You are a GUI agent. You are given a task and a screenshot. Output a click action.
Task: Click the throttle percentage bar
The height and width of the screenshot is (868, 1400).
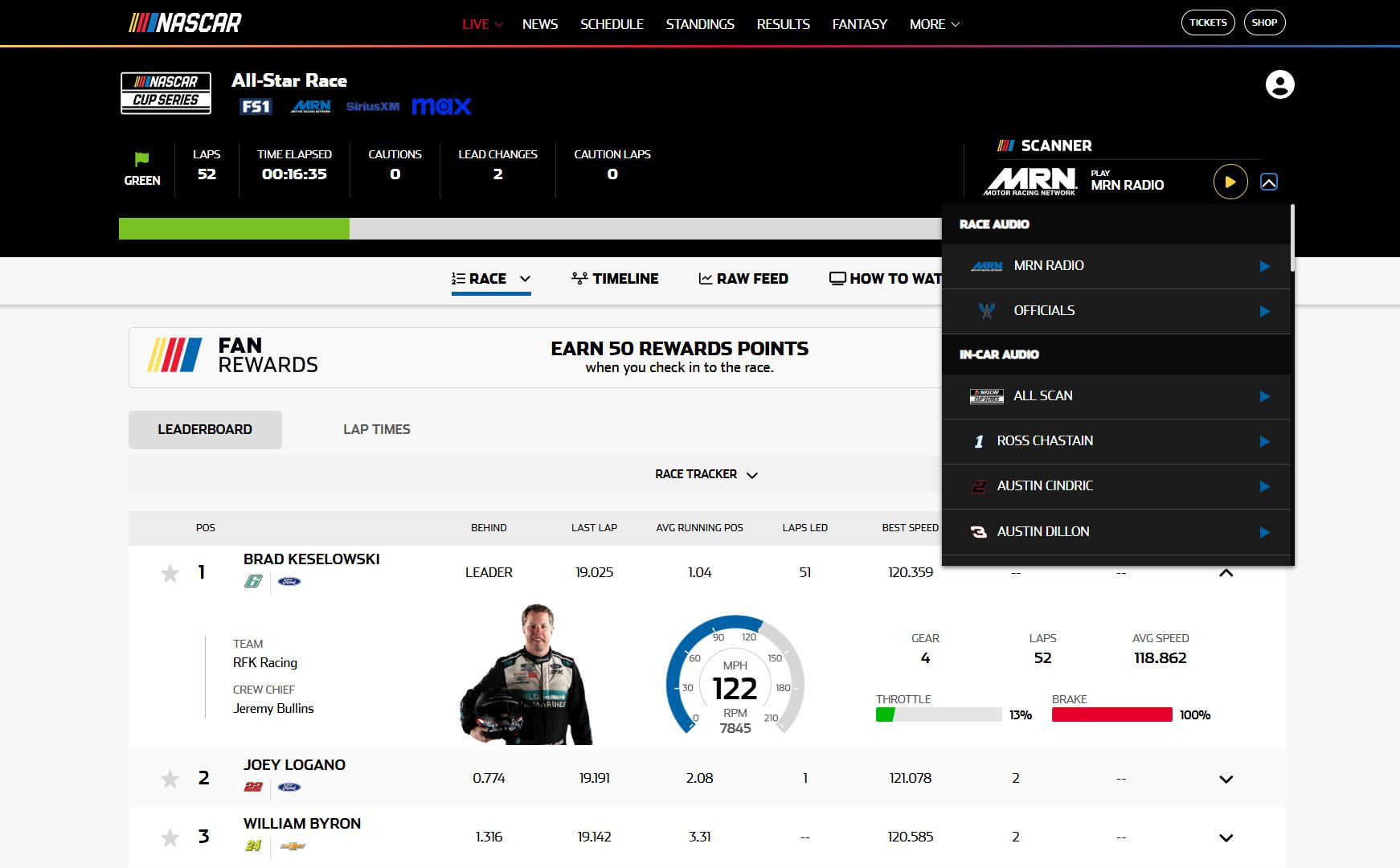[939, 714]
